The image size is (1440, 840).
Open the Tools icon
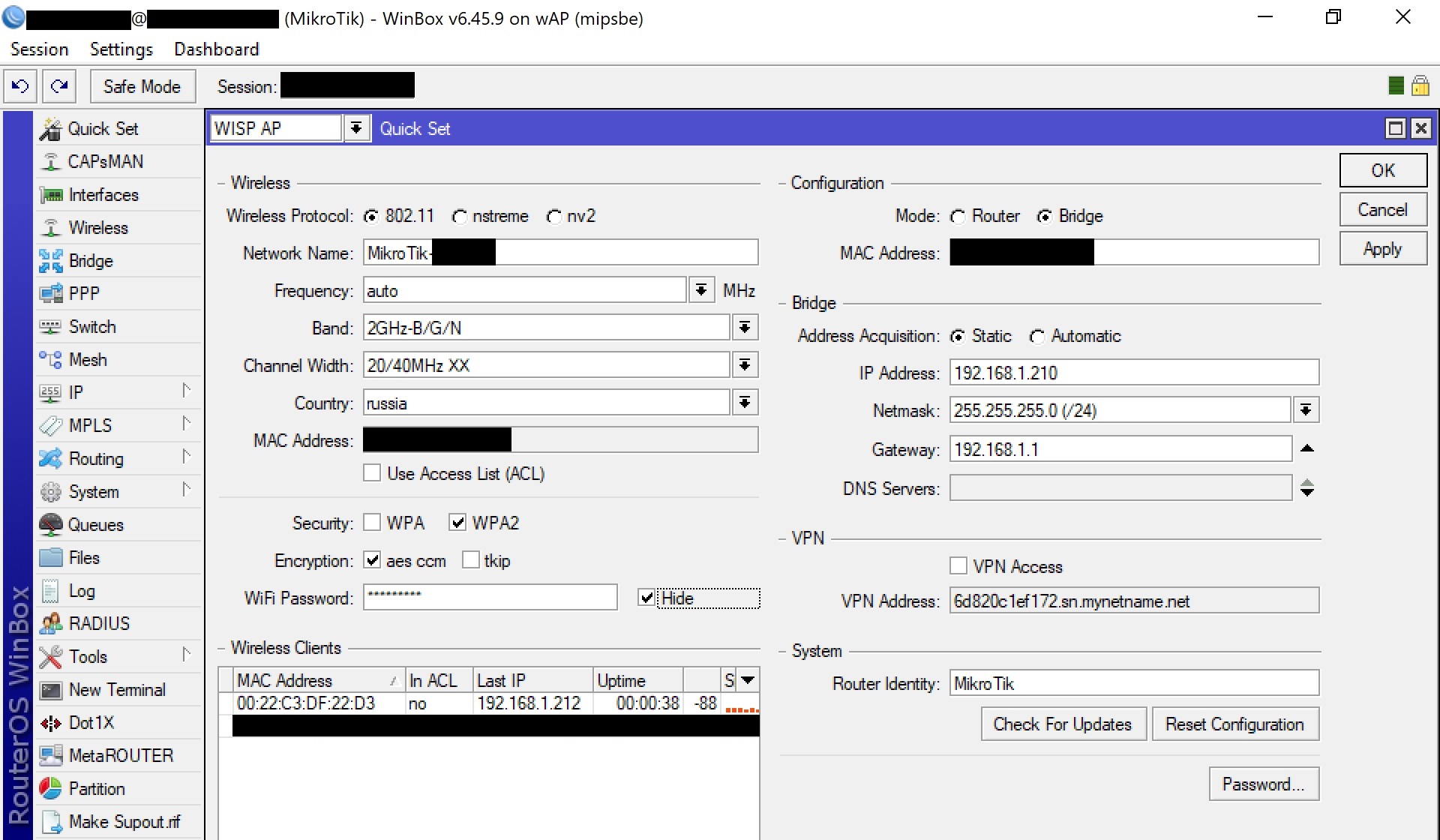tap(50, 657)
